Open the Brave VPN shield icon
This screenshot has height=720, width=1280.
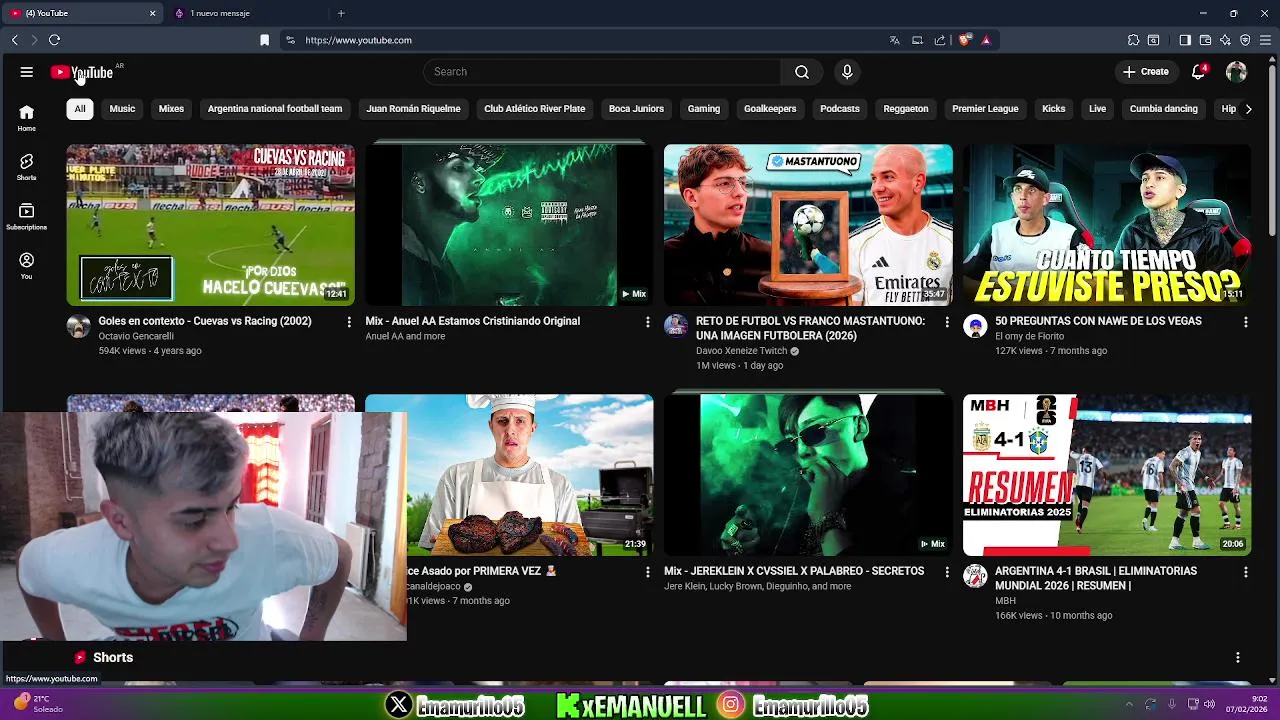click(1245, 40)
